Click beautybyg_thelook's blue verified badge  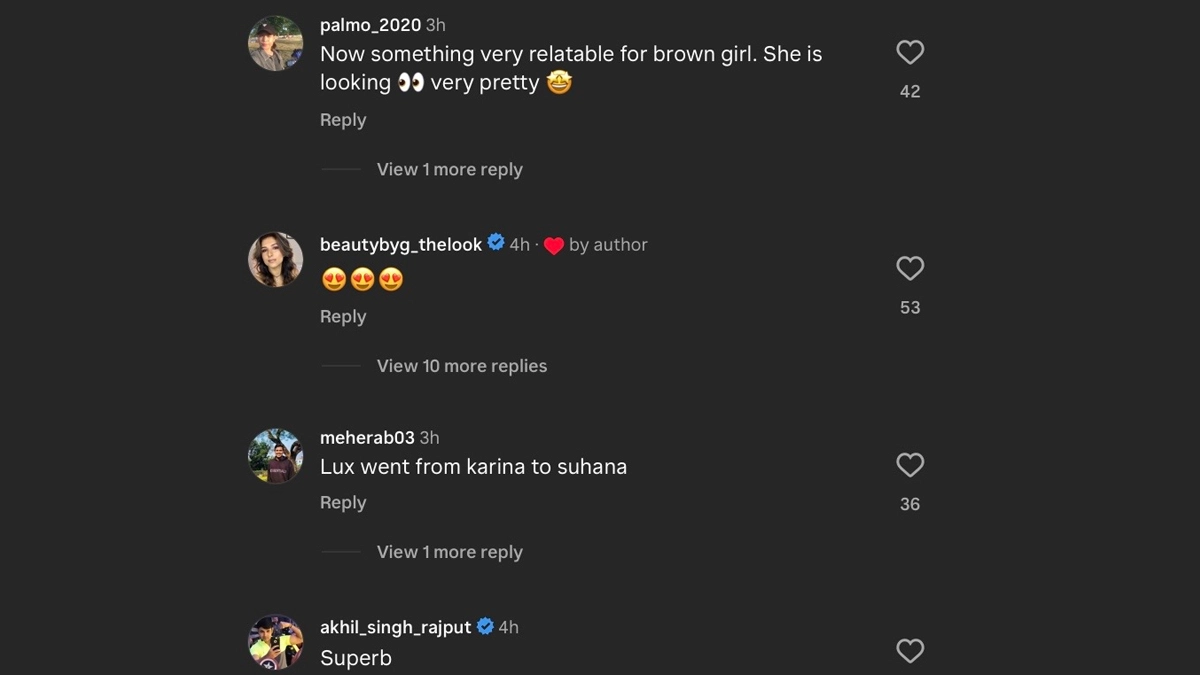tap(496, 243)
